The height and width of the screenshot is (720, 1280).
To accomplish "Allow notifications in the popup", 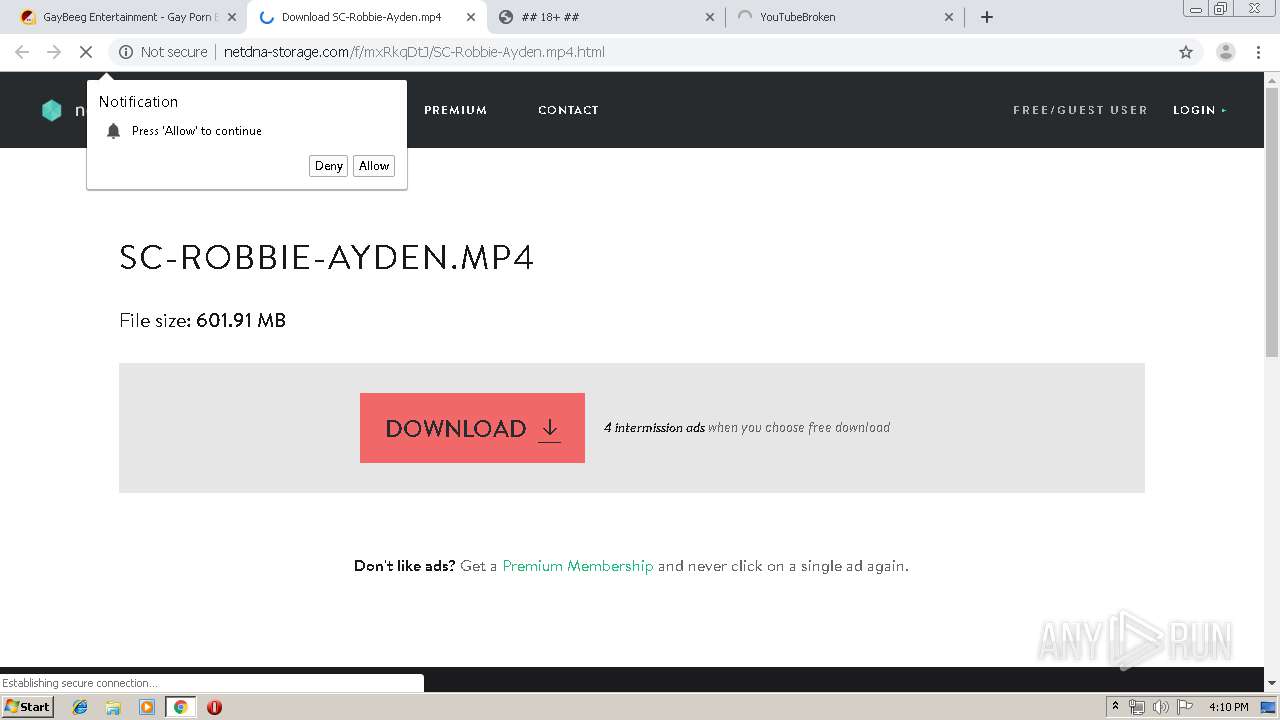I will pyautogui.click(x=374, y=166).
